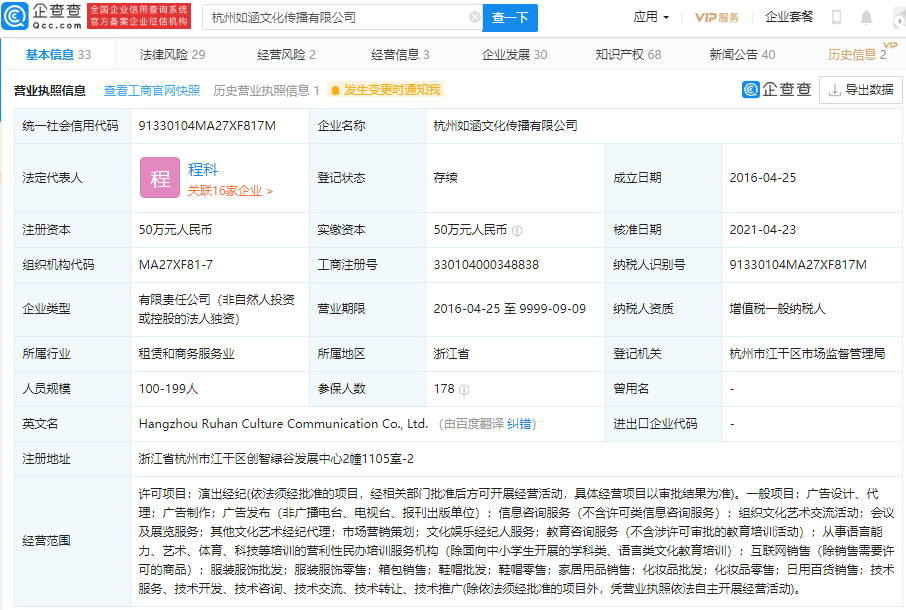Click info icon beside 实缴资本 50万元人民币

click(517, 230)
